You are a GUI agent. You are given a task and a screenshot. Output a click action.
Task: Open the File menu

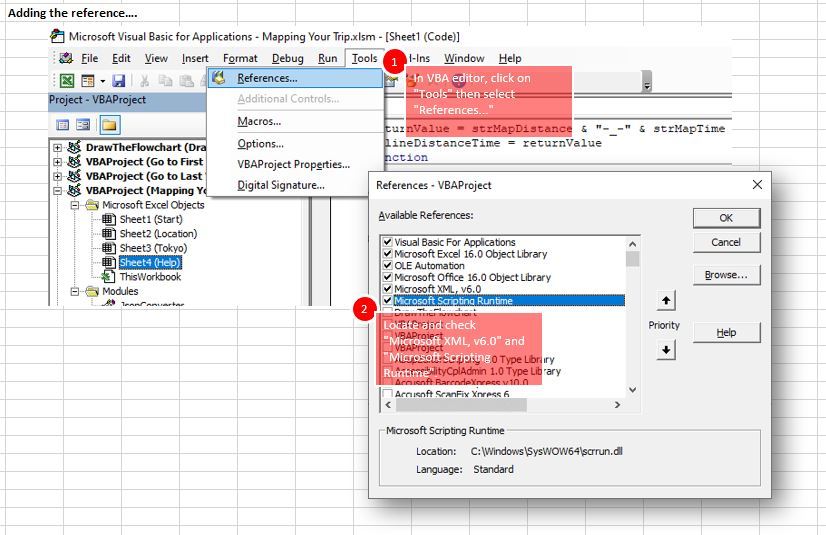click(90, 58)
